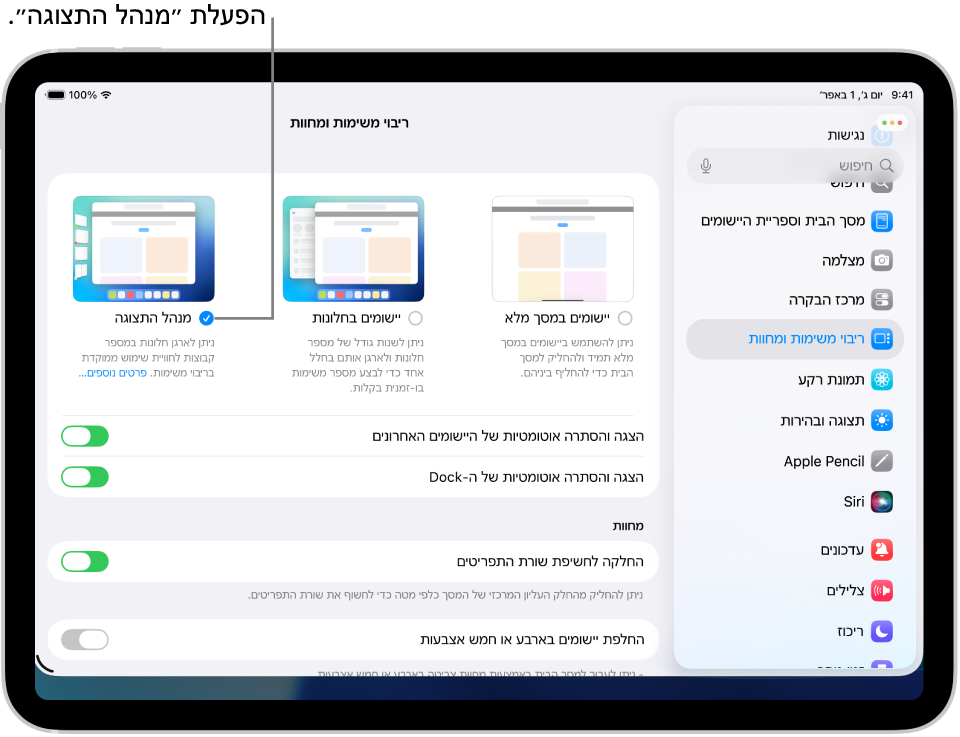Disable automatic show and hide of recent apps
This screenshot has width=960, height=737.
pyautogui.click(x=85, y=436)
